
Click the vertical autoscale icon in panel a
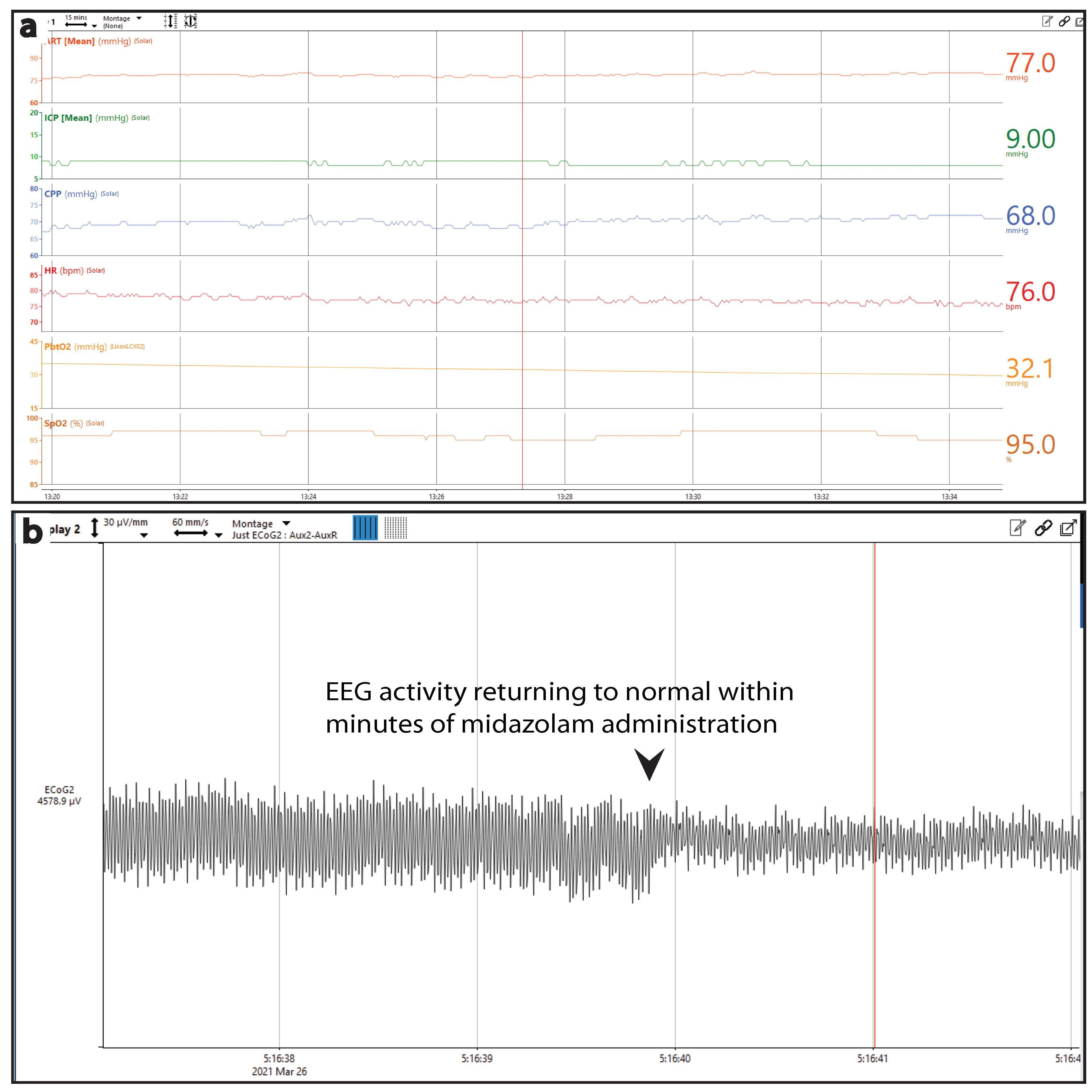pyautogui.click(x=170, y=21)
